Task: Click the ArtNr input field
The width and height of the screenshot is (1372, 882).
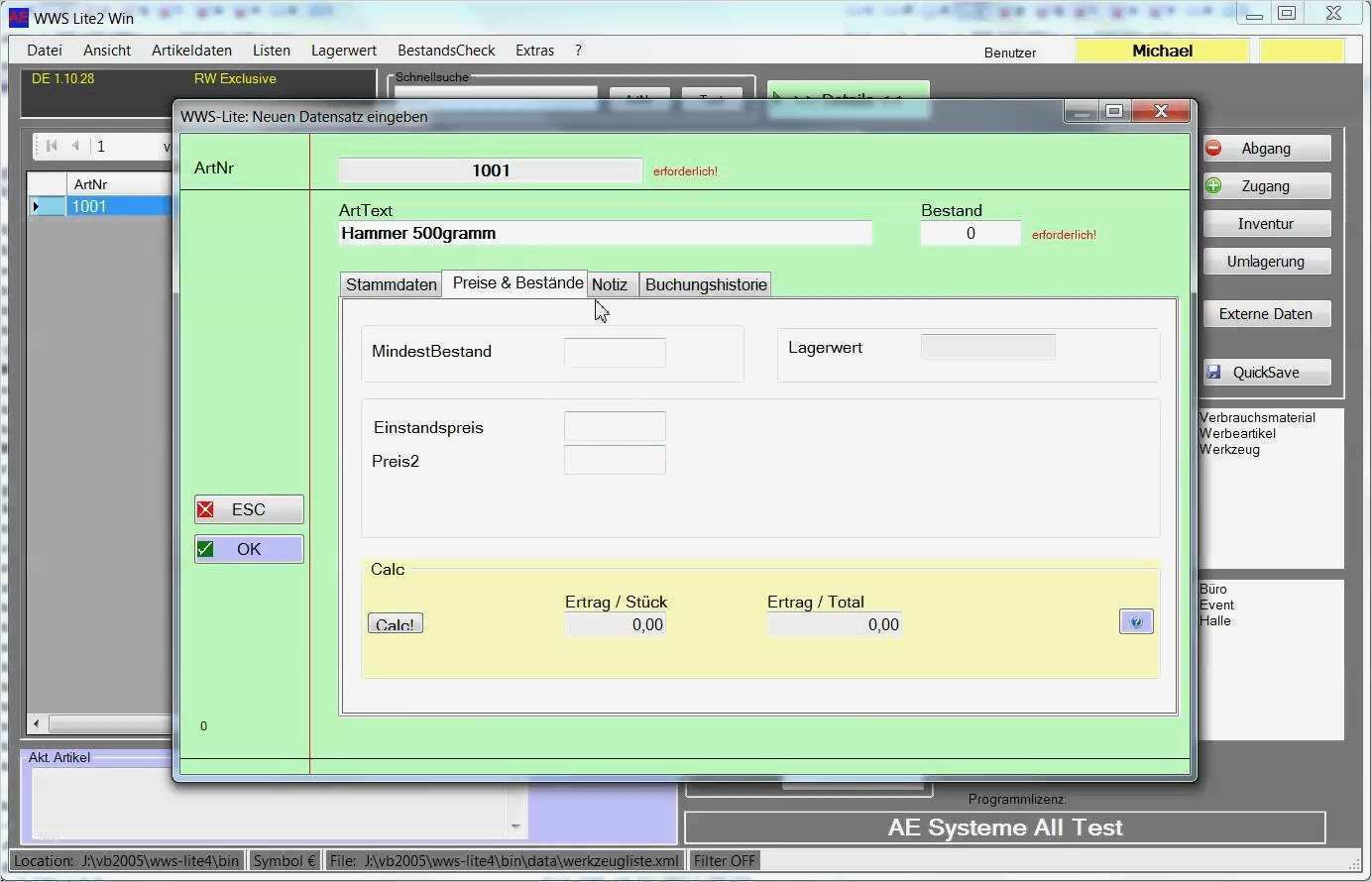Action: [x=491, y=170]
